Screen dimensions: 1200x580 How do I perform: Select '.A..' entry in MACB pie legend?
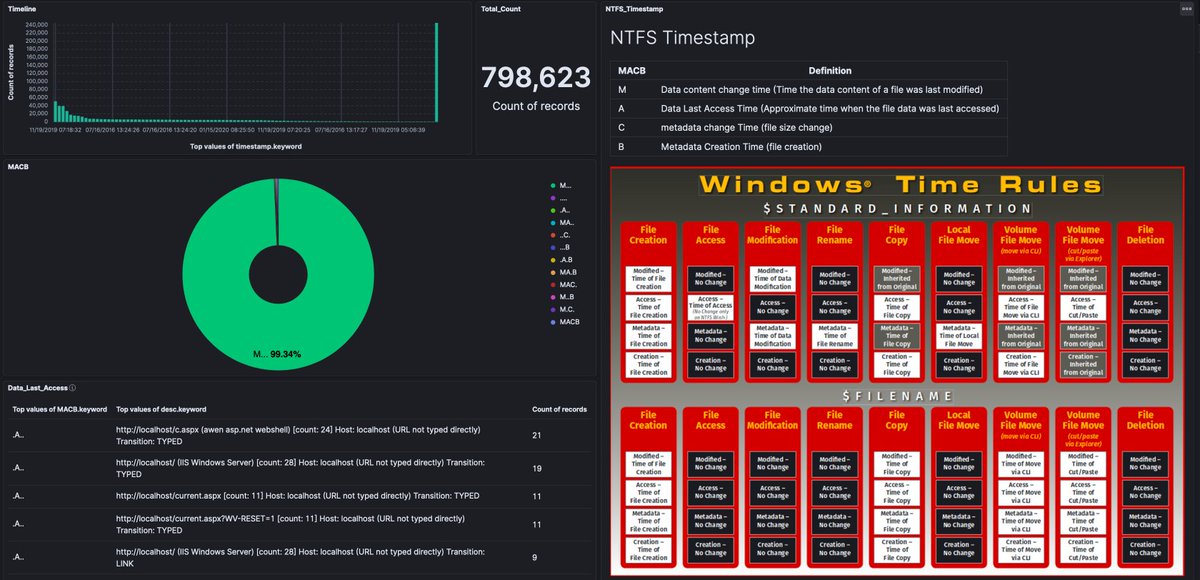[565, 213]
